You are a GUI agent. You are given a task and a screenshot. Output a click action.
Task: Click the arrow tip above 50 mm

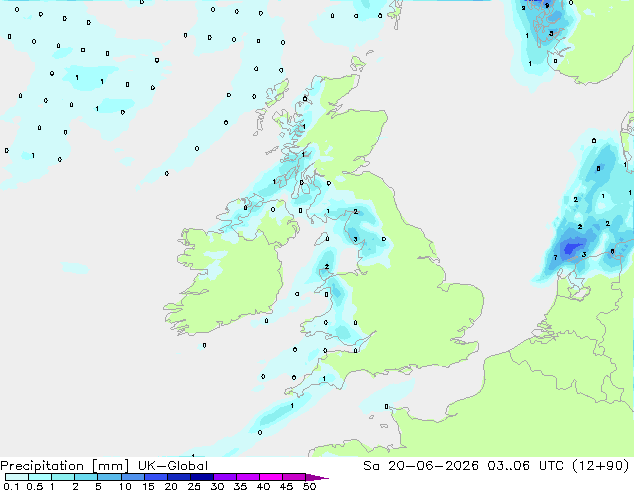pos(317,477)
